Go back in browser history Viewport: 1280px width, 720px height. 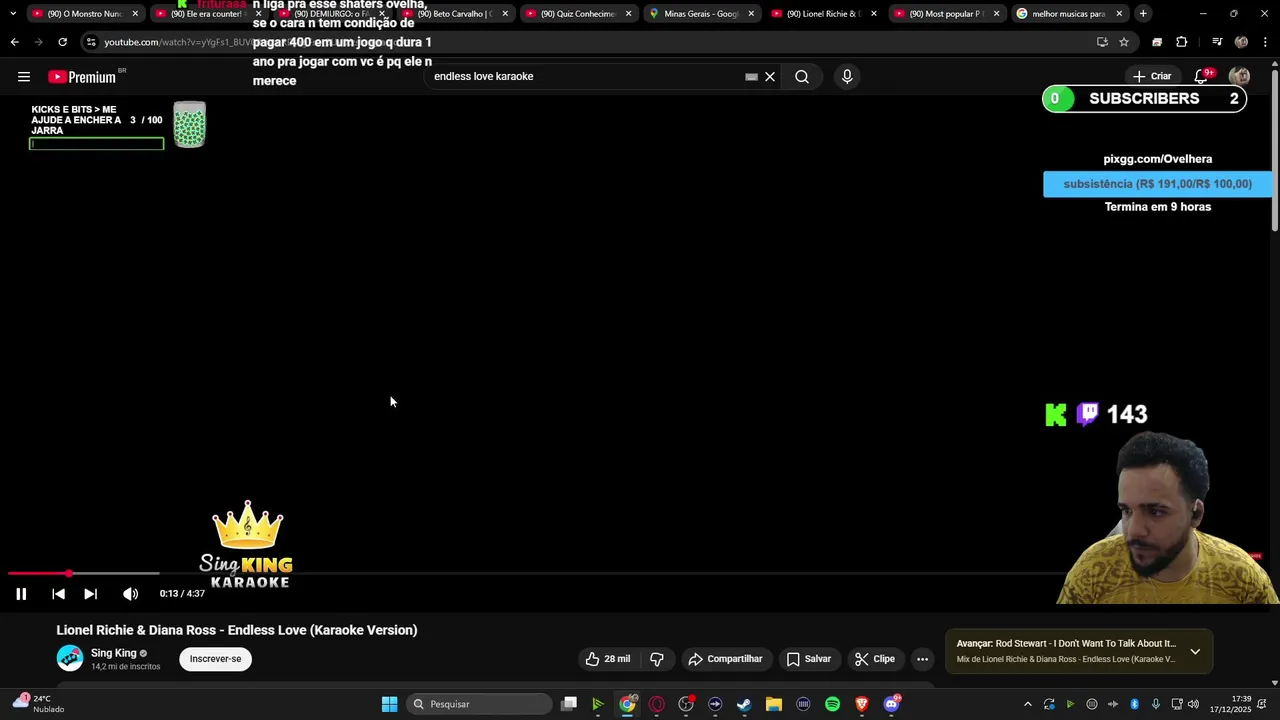click(x=14, y=42)
